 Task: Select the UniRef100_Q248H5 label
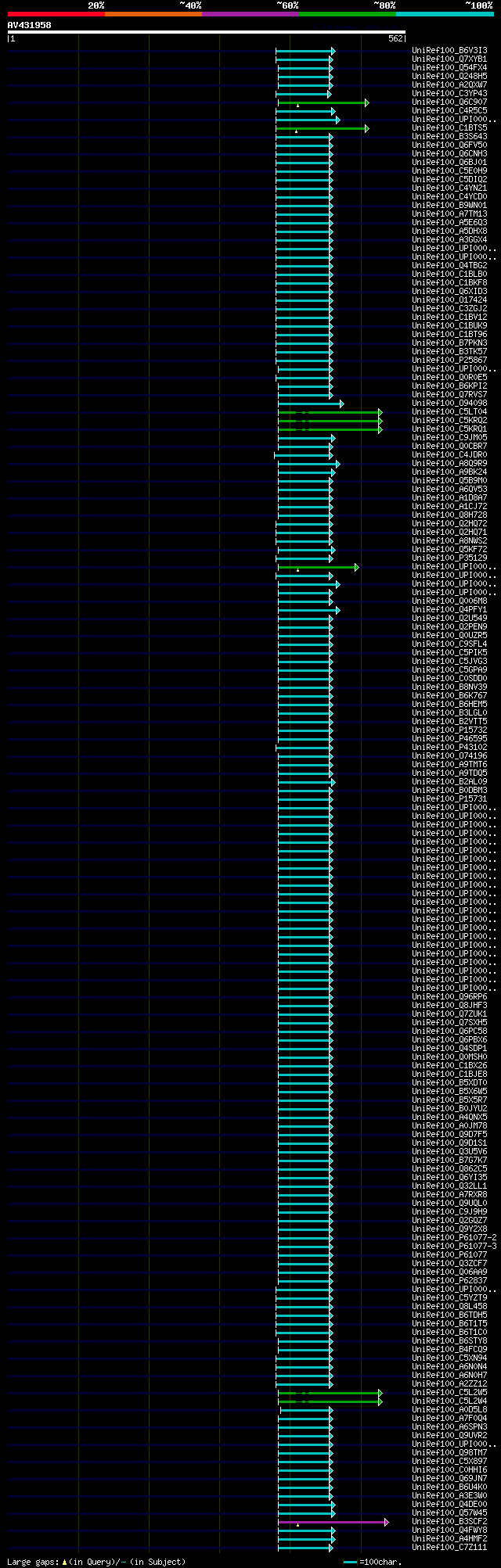[449, 76]
